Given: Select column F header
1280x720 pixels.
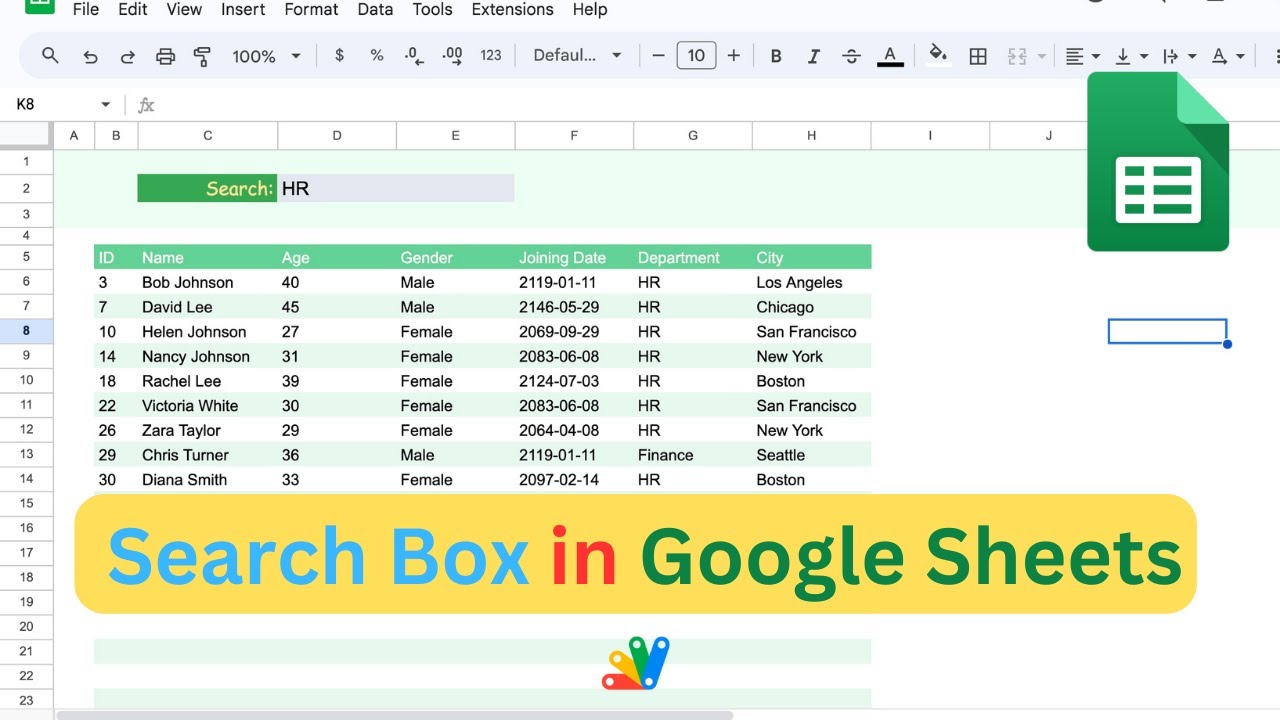Looking at the screenshot, I should tap(574, 135).
